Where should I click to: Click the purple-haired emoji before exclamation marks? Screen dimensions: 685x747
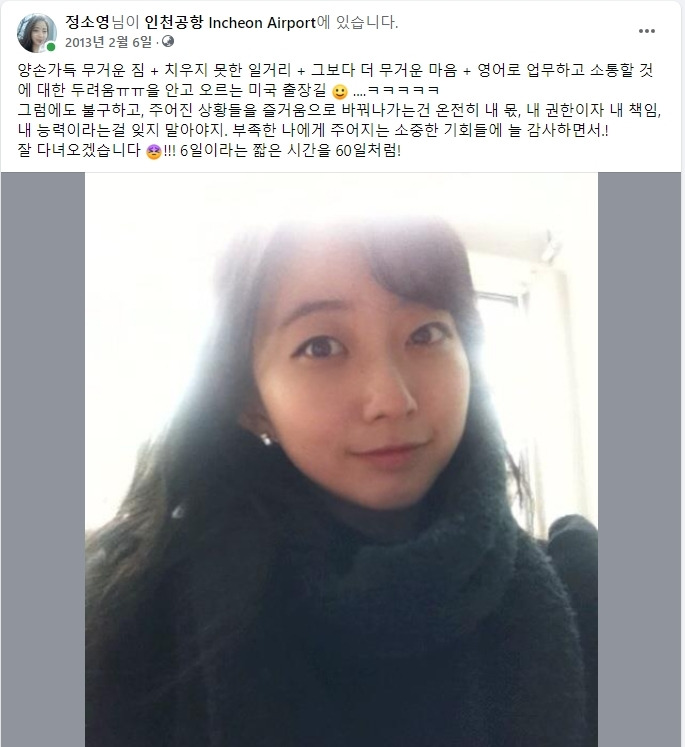[153, 151]
